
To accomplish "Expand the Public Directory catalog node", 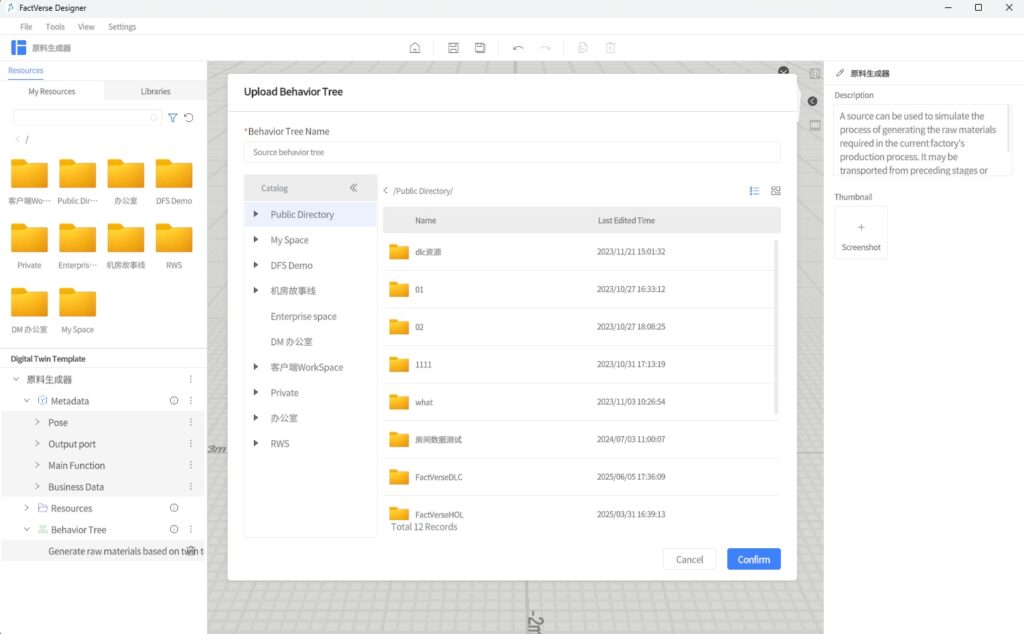I will [x=256, y=214].
